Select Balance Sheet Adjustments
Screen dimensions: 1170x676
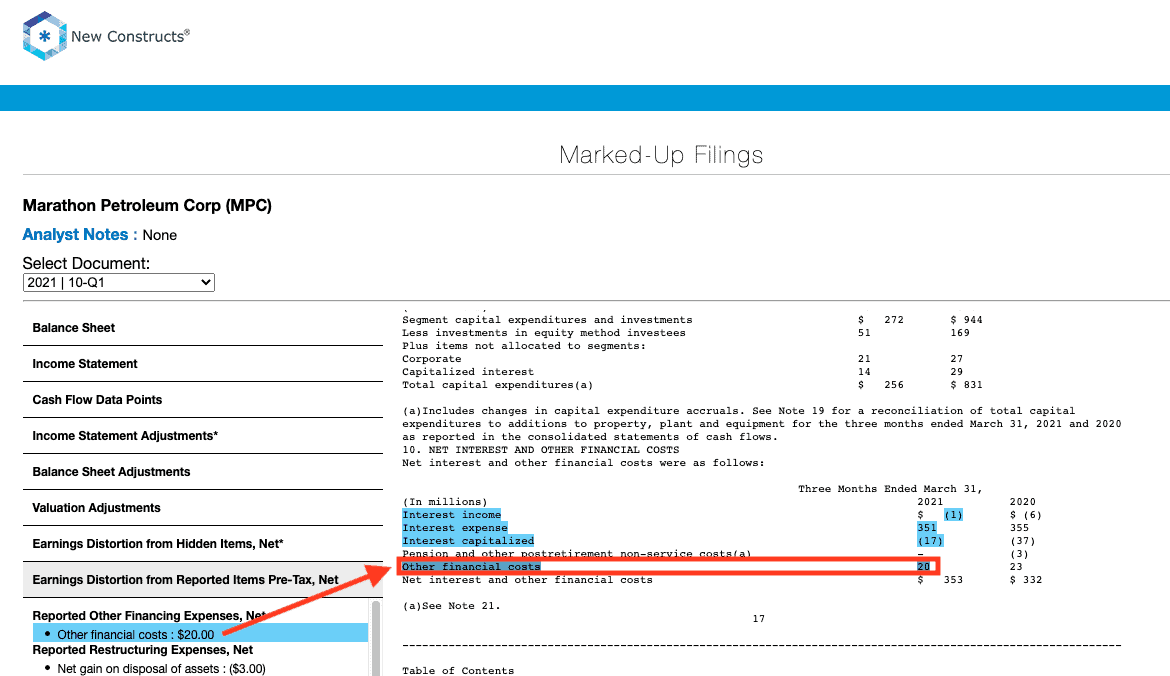pyautogui.click(x=203, y=472)
